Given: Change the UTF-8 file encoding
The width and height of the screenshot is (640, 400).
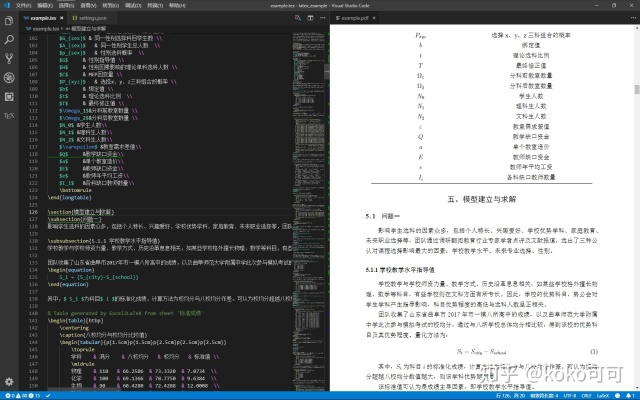Looking at the screenshot, I should (x=570, y=396).
